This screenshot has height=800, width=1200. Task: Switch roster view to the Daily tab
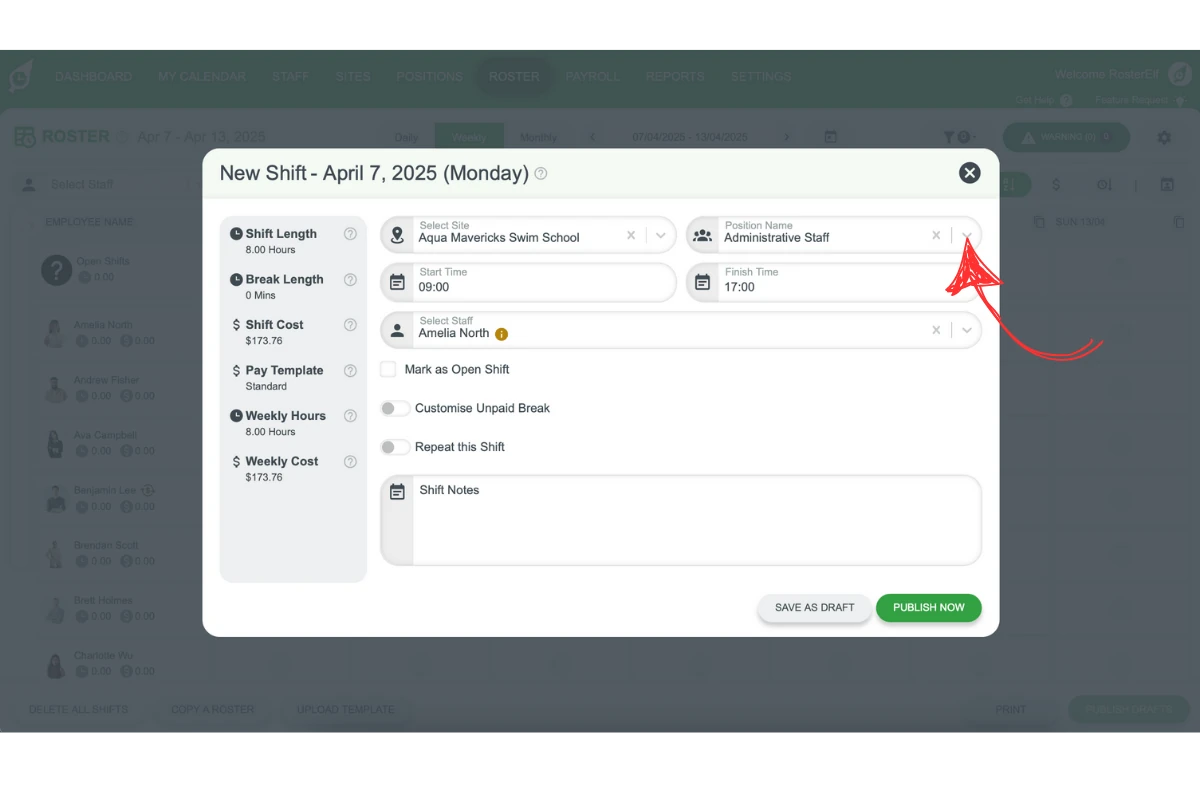pyautogui.click(x=407, y=138)
